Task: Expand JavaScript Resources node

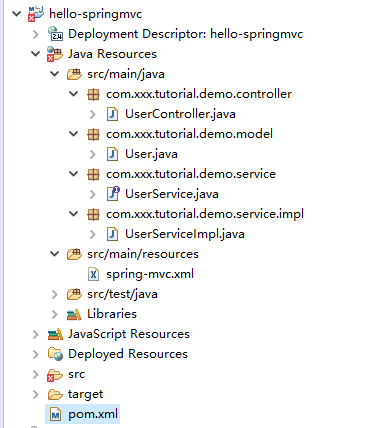Action: click(36, 334)
